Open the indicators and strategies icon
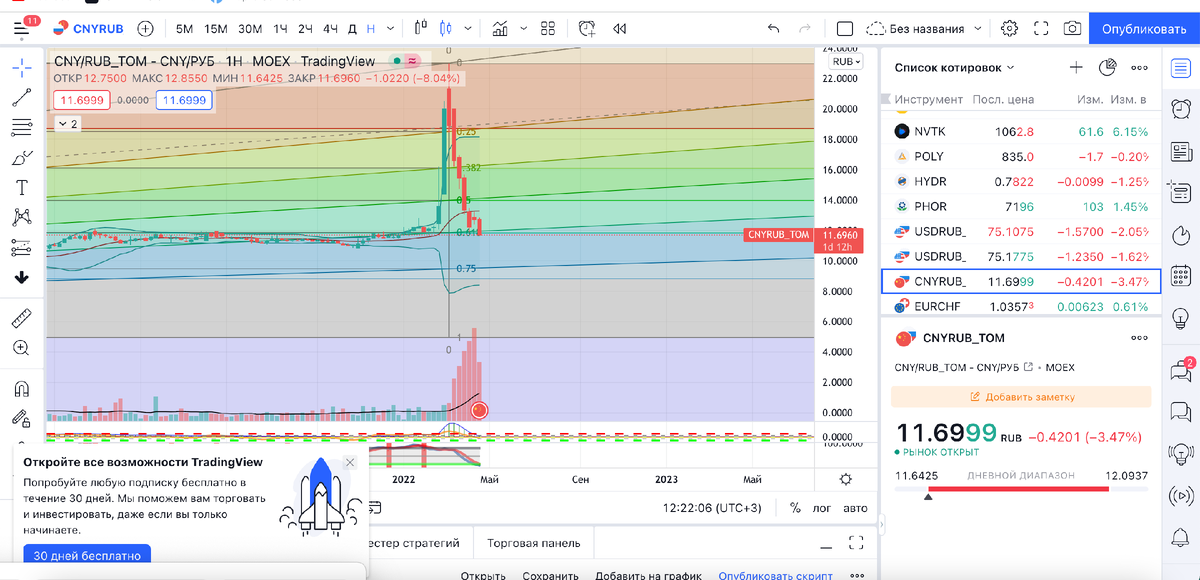 [x=500, y=29]
